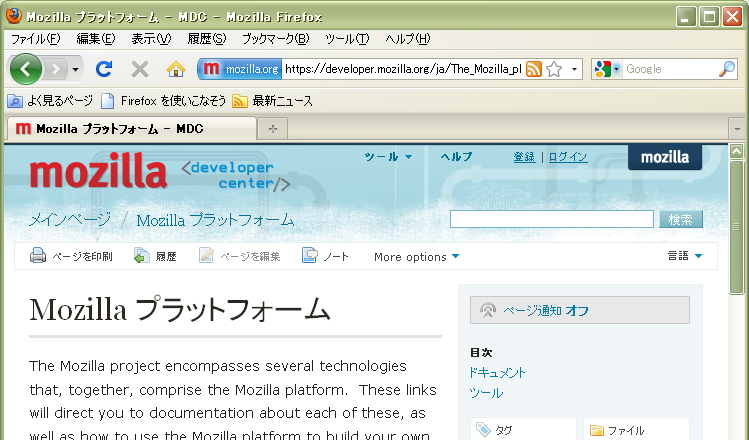Viewport: 749px width, 440px height.
Task: Open the ヘルプ(H) menu
Action: click(407, 39)
